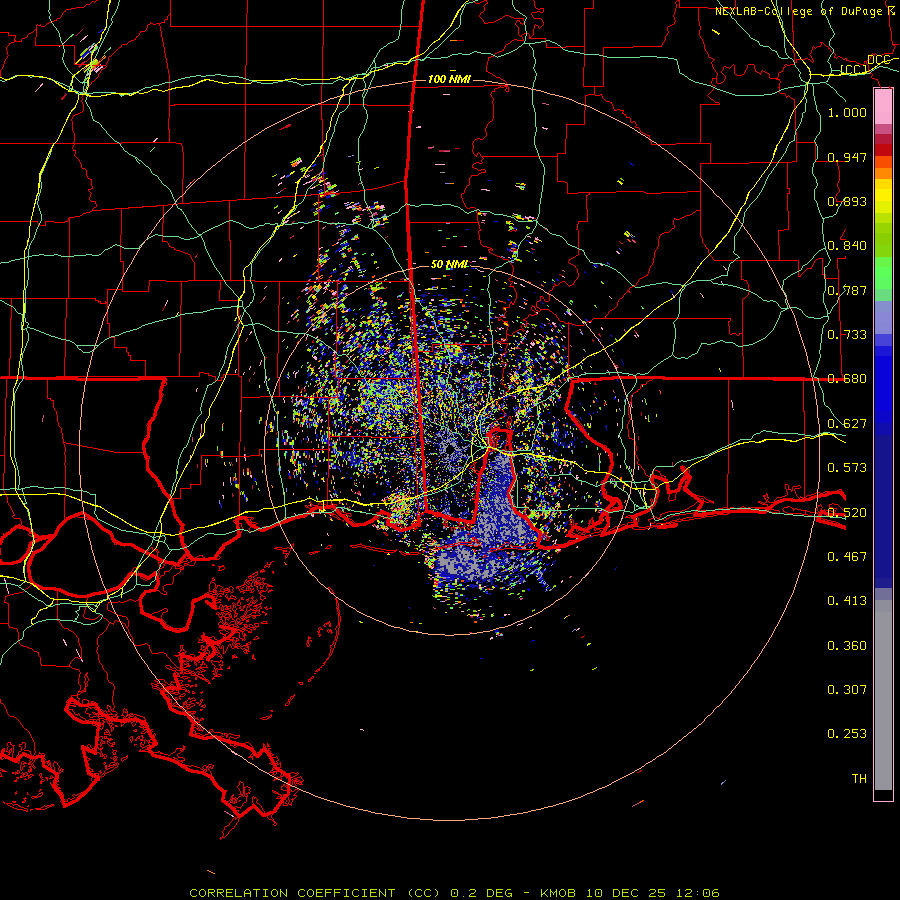
Task: Click the 10 DEC 25 date text
Action: (x=626, y=893)
